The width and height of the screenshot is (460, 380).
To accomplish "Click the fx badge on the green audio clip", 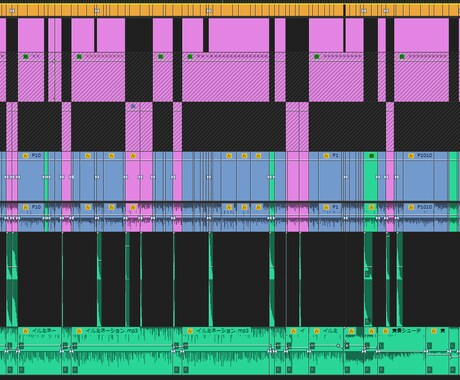I will 371,207.
